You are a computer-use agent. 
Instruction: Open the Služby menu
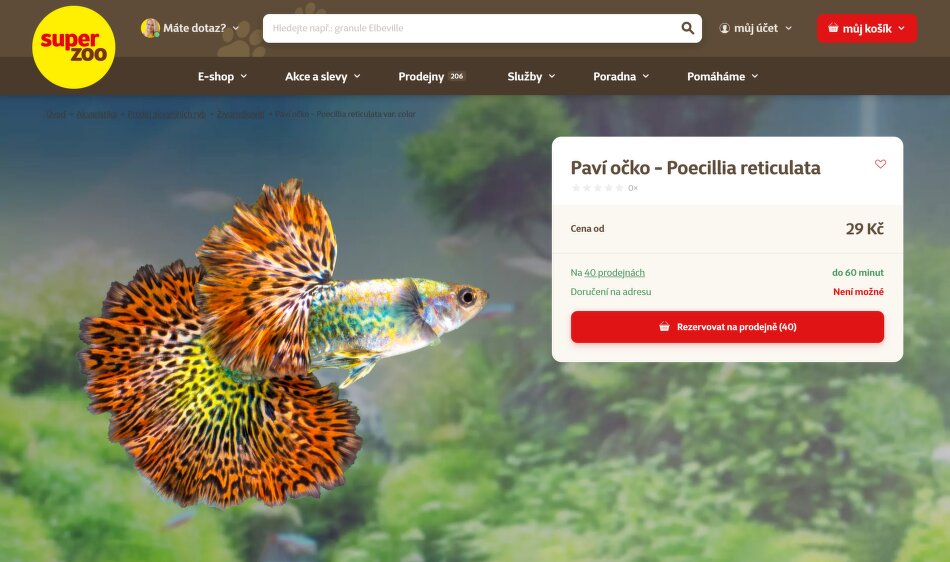click(531, 76)
